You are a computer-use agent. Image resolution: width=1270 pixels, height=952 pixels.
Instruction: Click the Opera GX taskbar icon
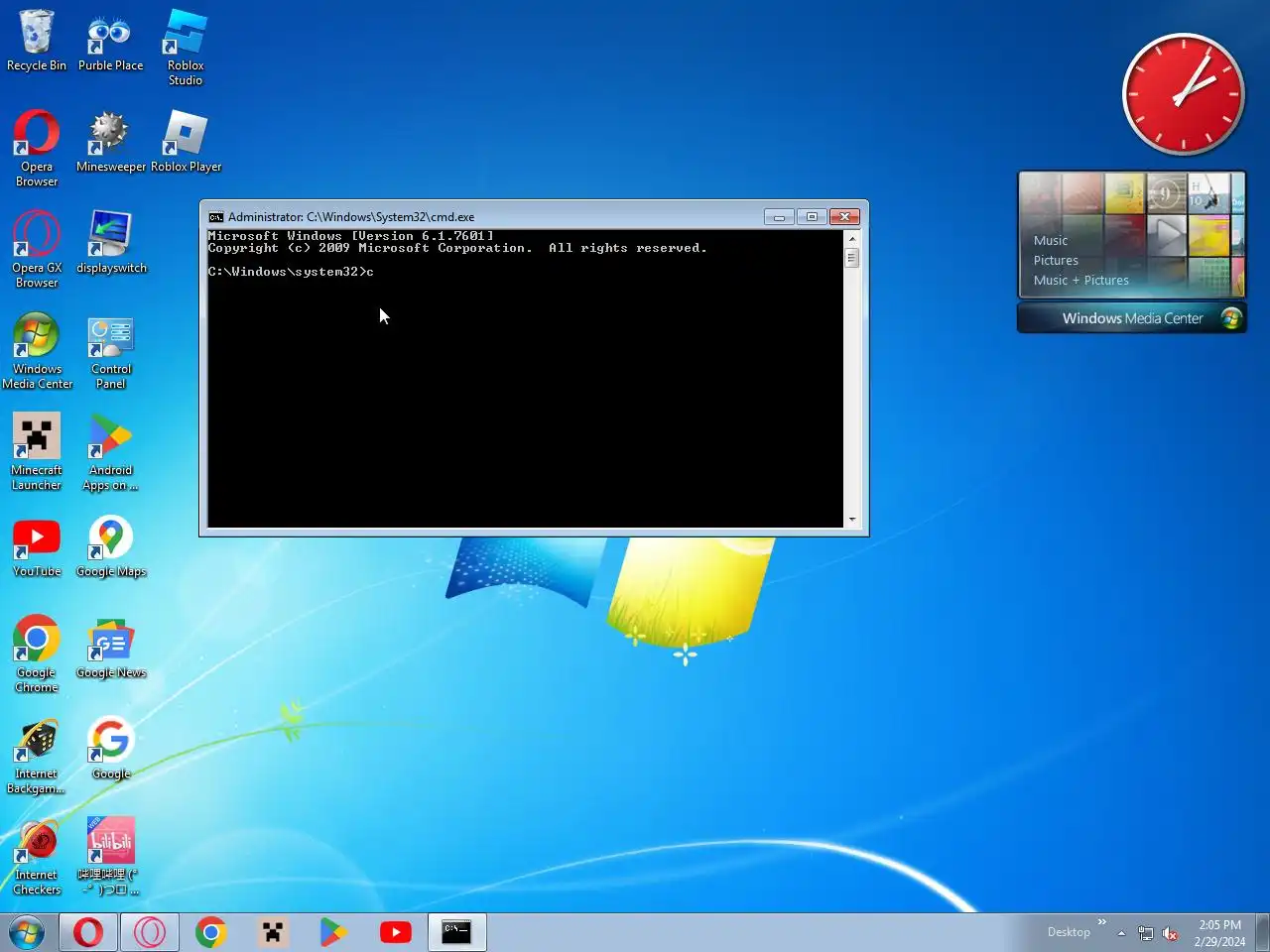(150, 932)
